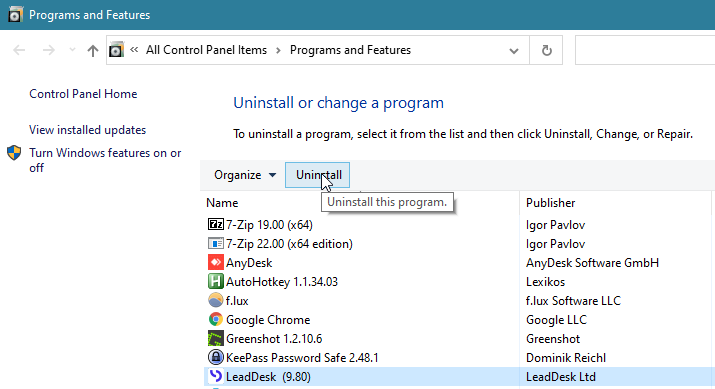Go forward with the Forward arrow
715x389 pixels.
click(48, 50)
